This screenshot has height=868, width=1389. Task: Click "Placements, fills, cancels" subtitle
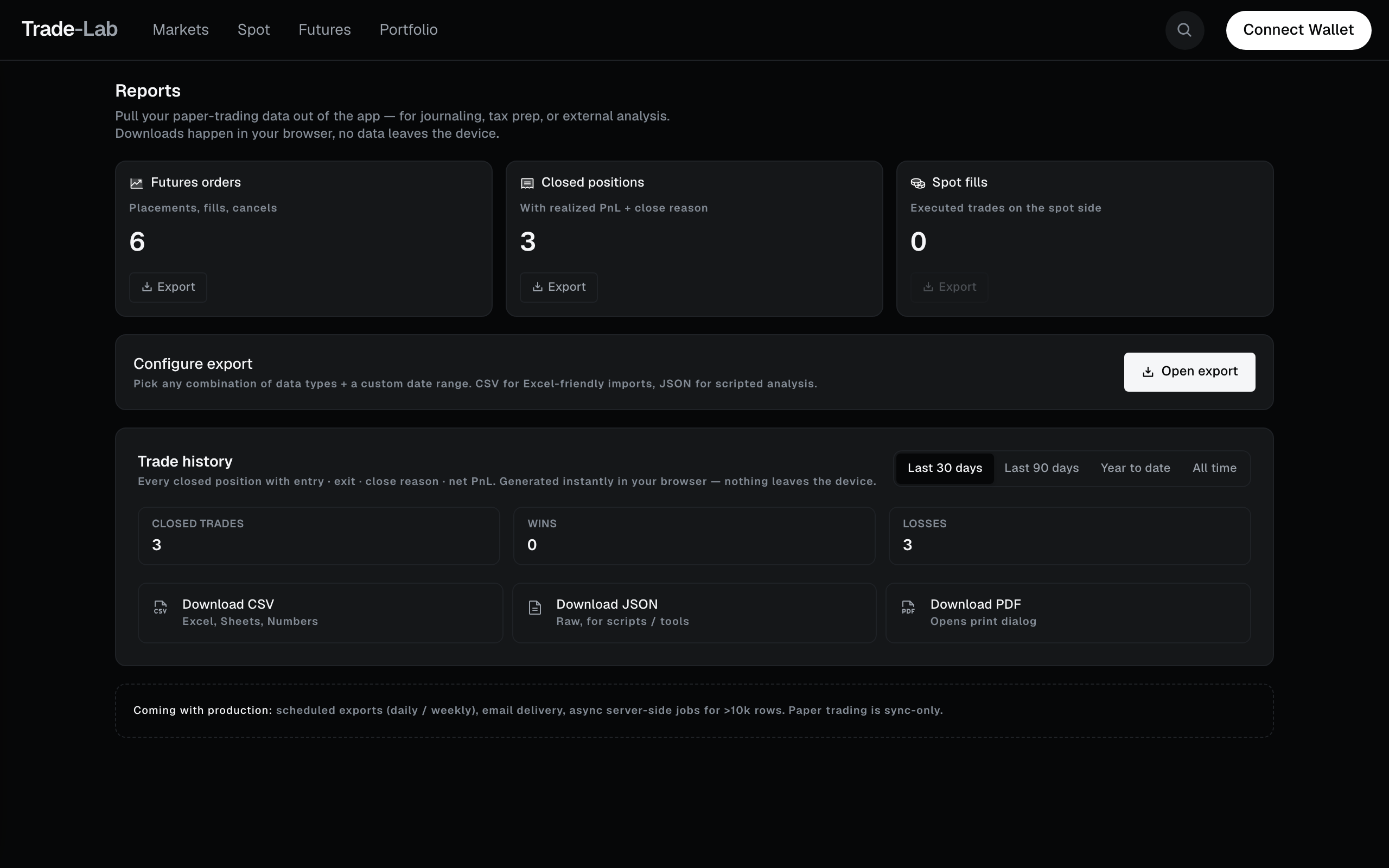(x=203, y=208)
